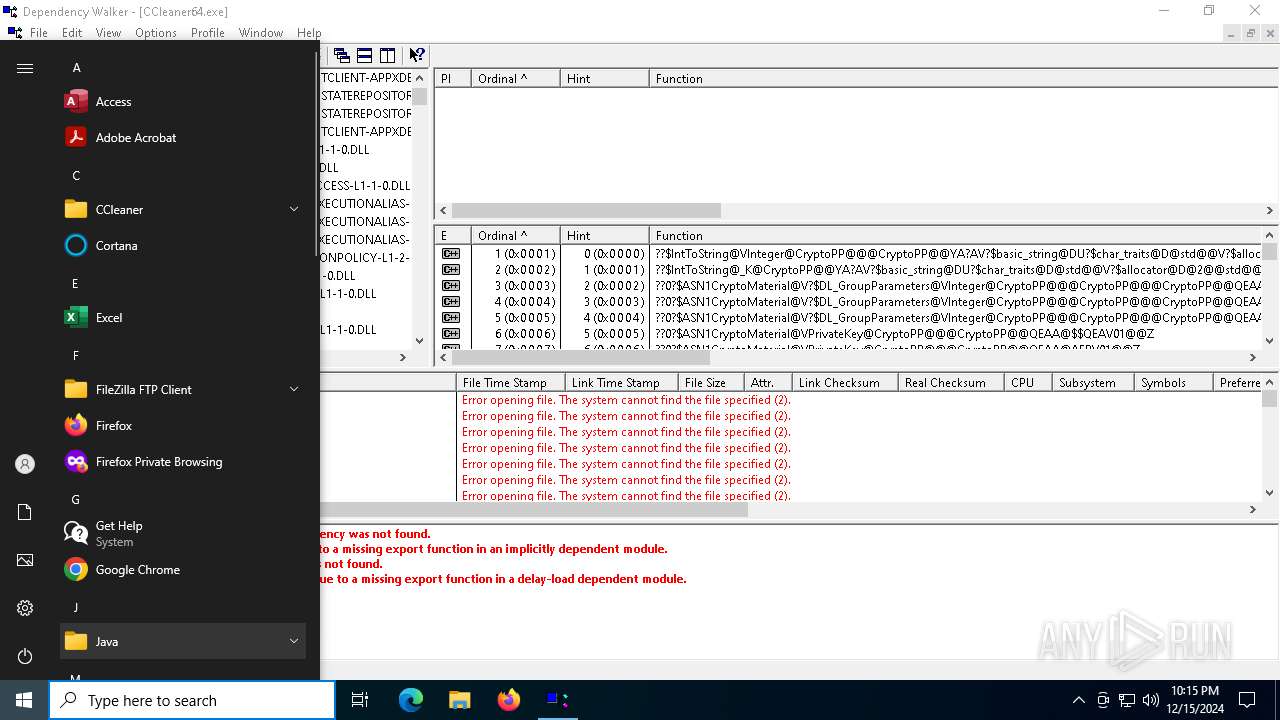The width and height of the screenshot is (1280, 720).
Task: Open the File menu
Action: (39, 33)
